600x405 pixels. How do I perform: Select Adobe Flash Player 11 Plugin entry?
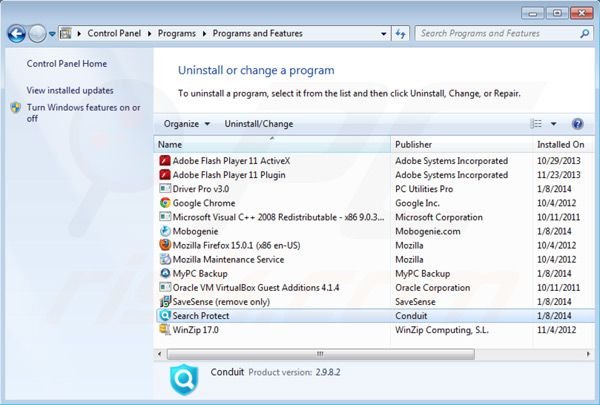point(229,175)
